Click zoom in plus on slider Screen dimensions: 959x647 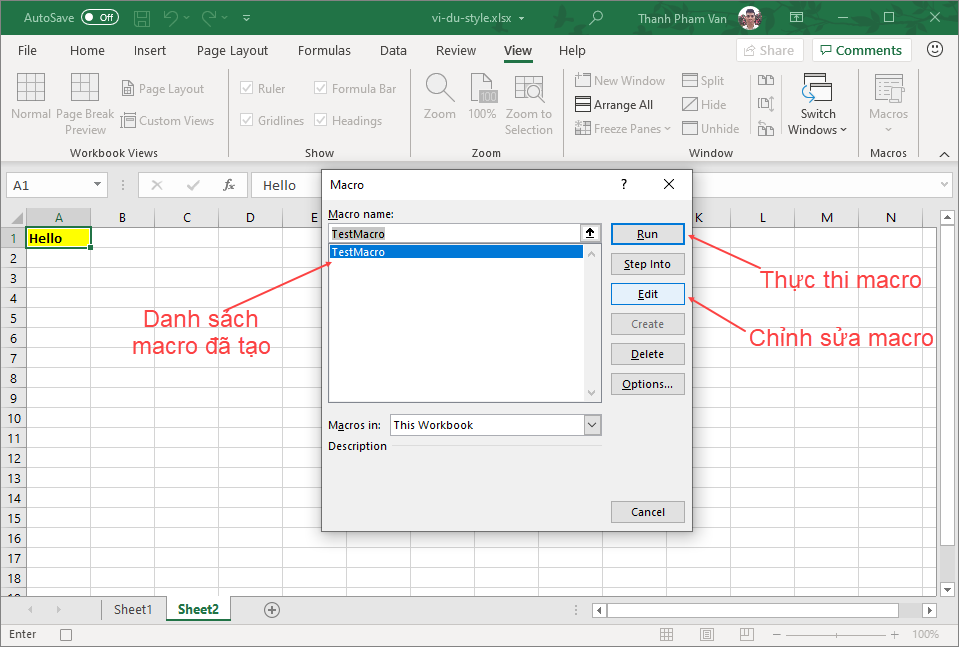tap(895, 635)
